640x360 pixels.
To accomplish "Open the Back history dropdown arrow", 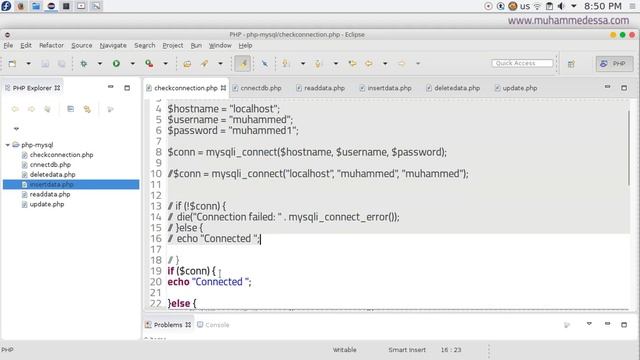I will (x=385, y=64).
